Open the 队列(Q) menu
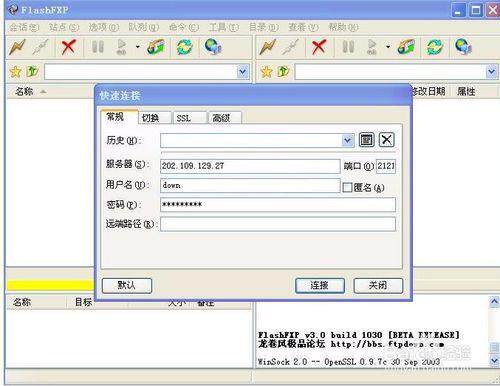The height and width of the screenshot is (386, 500). coord(144,27)
